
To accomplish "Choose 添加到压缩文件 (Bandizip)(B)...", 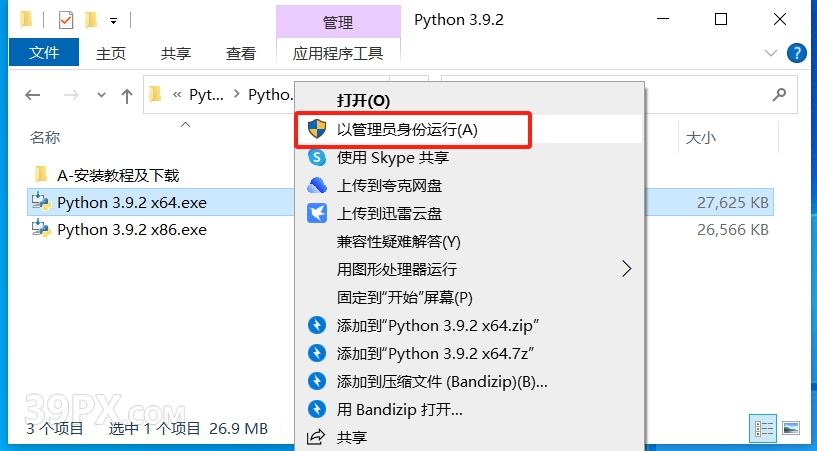I will (469, 382).
